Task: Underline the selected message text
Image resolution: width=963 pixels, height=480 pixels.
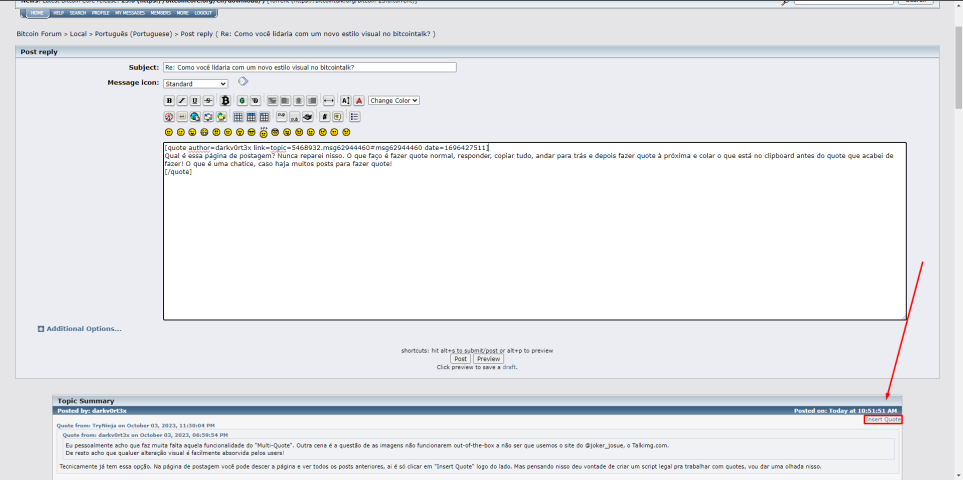Action: pyautogui.click(x=195, y=101)
